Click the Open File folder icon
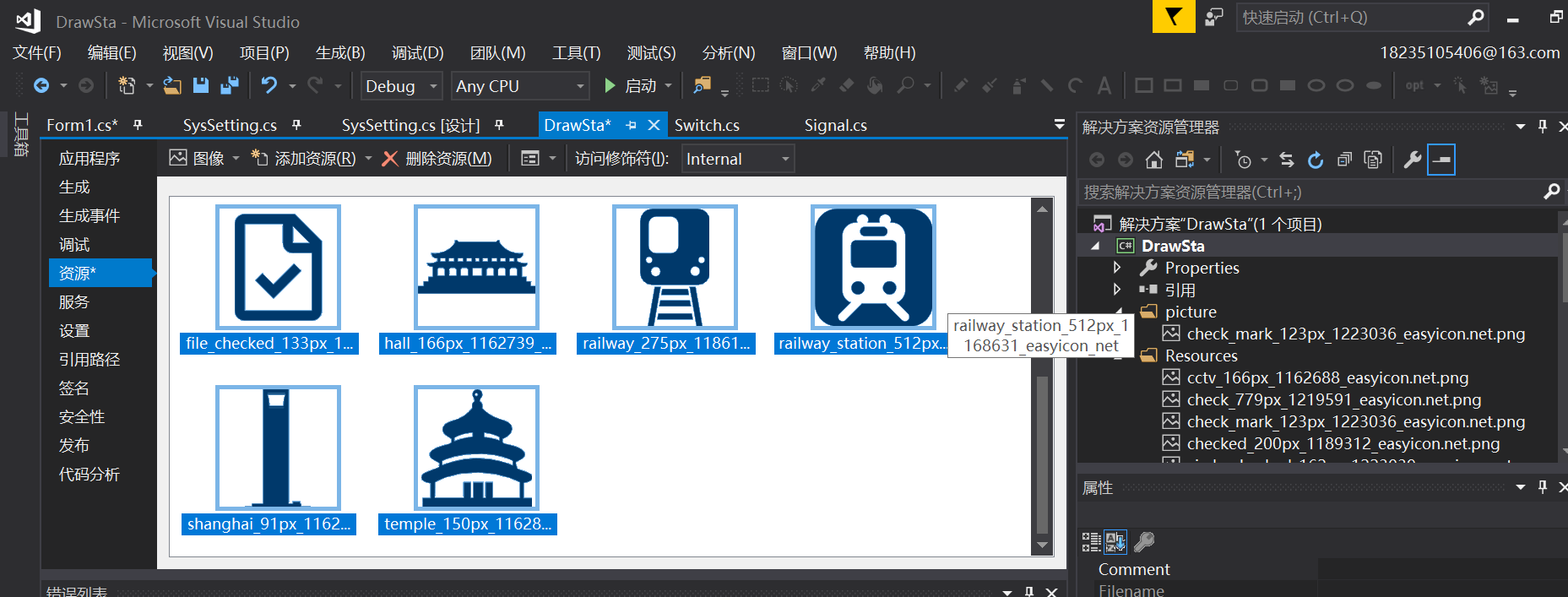 pyautogui.click(x=172, y=85)
